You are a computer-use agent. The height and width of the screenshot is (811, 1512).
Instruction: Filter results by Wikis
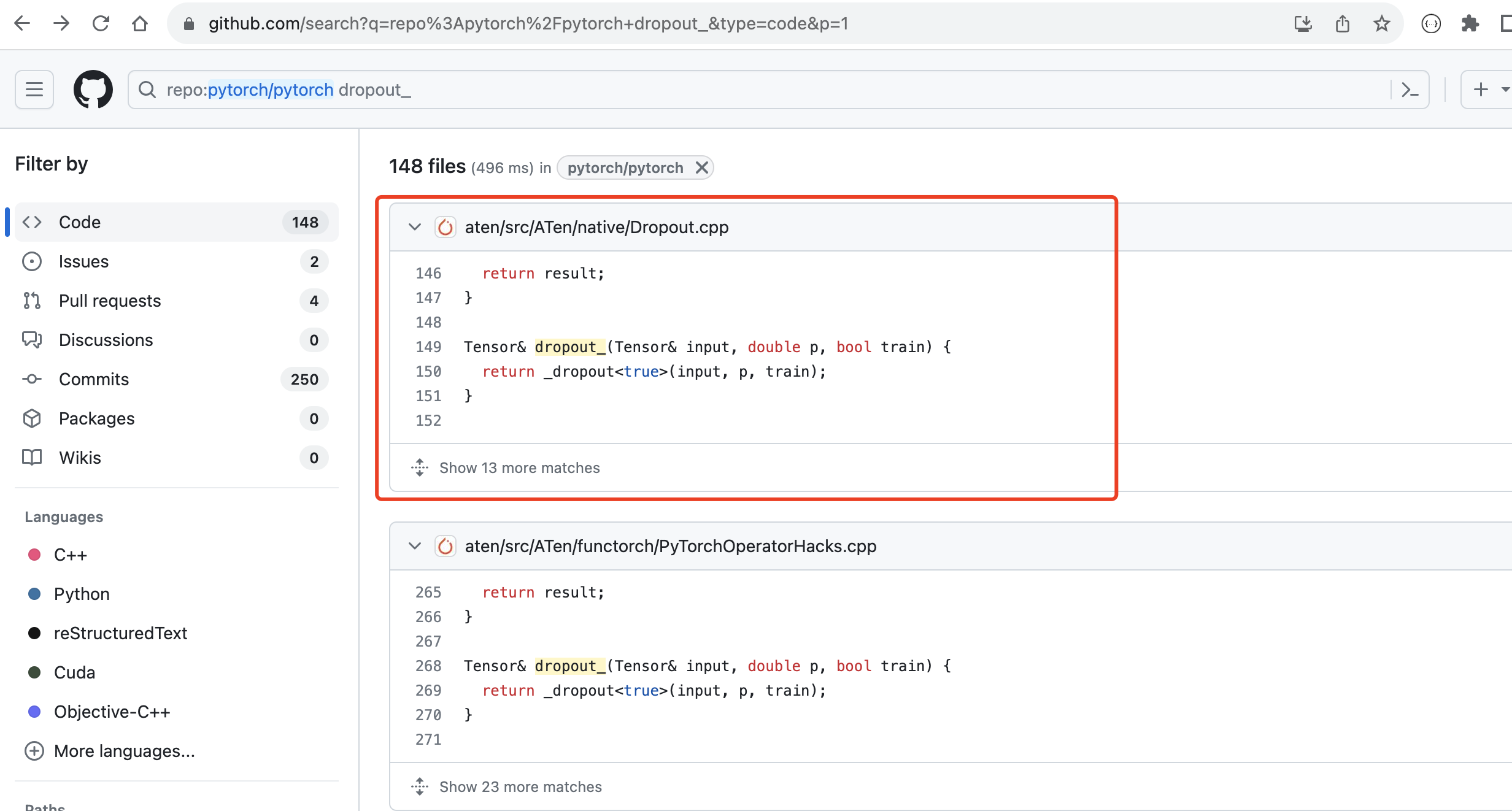177,458
